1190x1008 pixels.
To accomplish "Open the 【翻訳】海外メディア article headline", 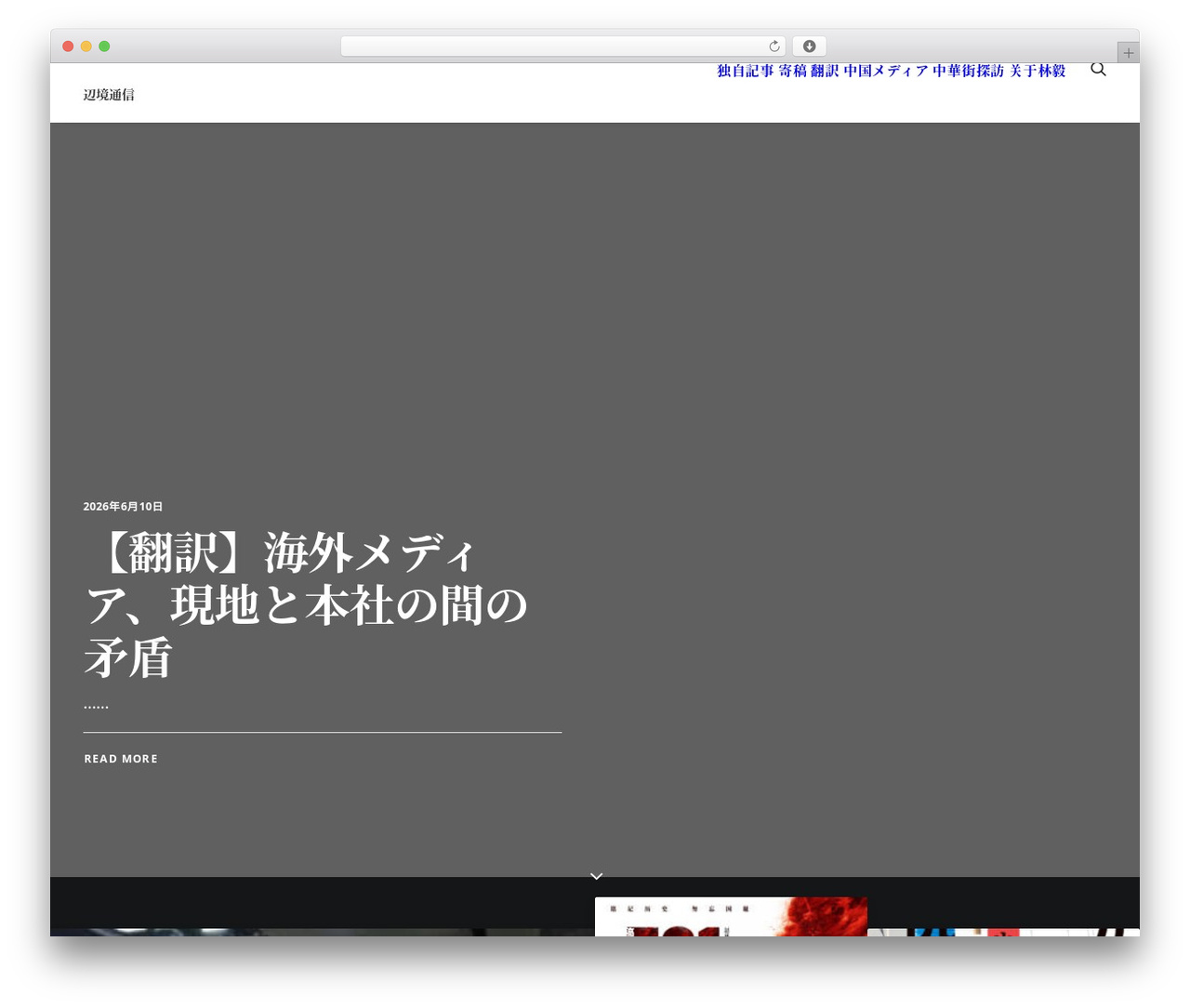I will pos(306,605).
